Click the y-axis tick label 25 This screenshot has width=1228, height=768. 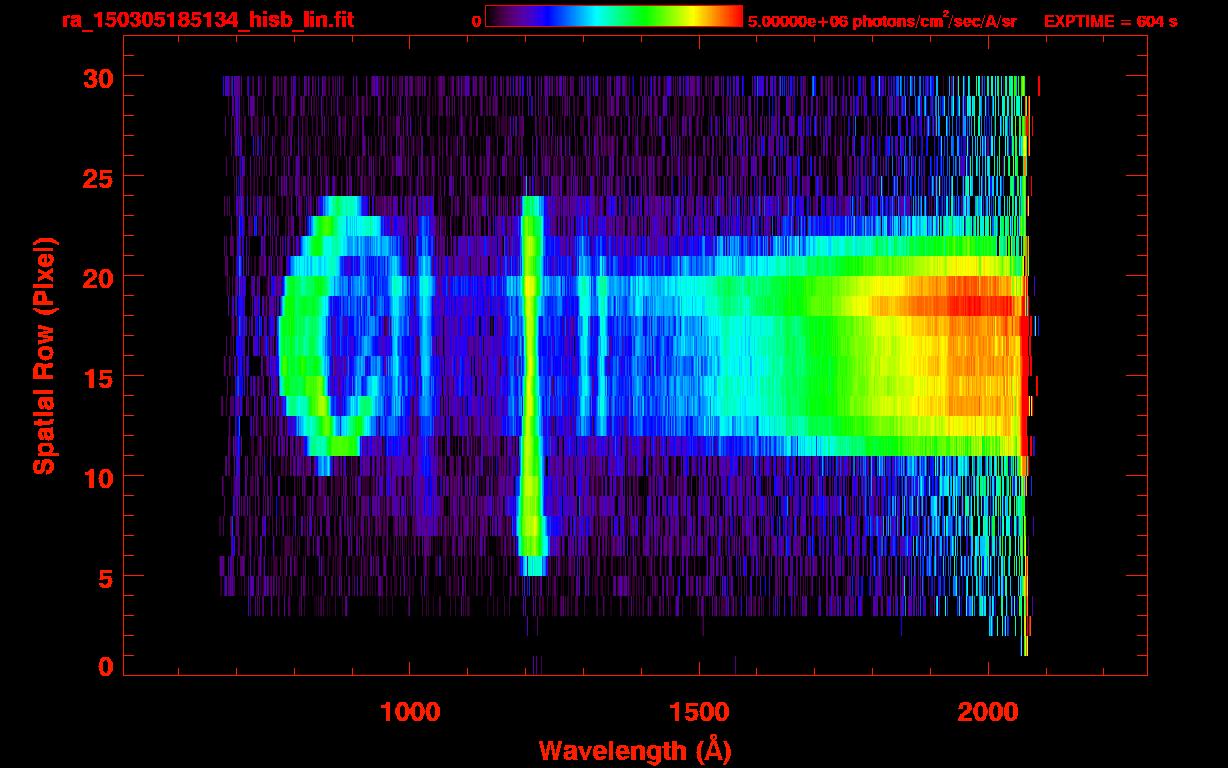(x=98, y=177)
